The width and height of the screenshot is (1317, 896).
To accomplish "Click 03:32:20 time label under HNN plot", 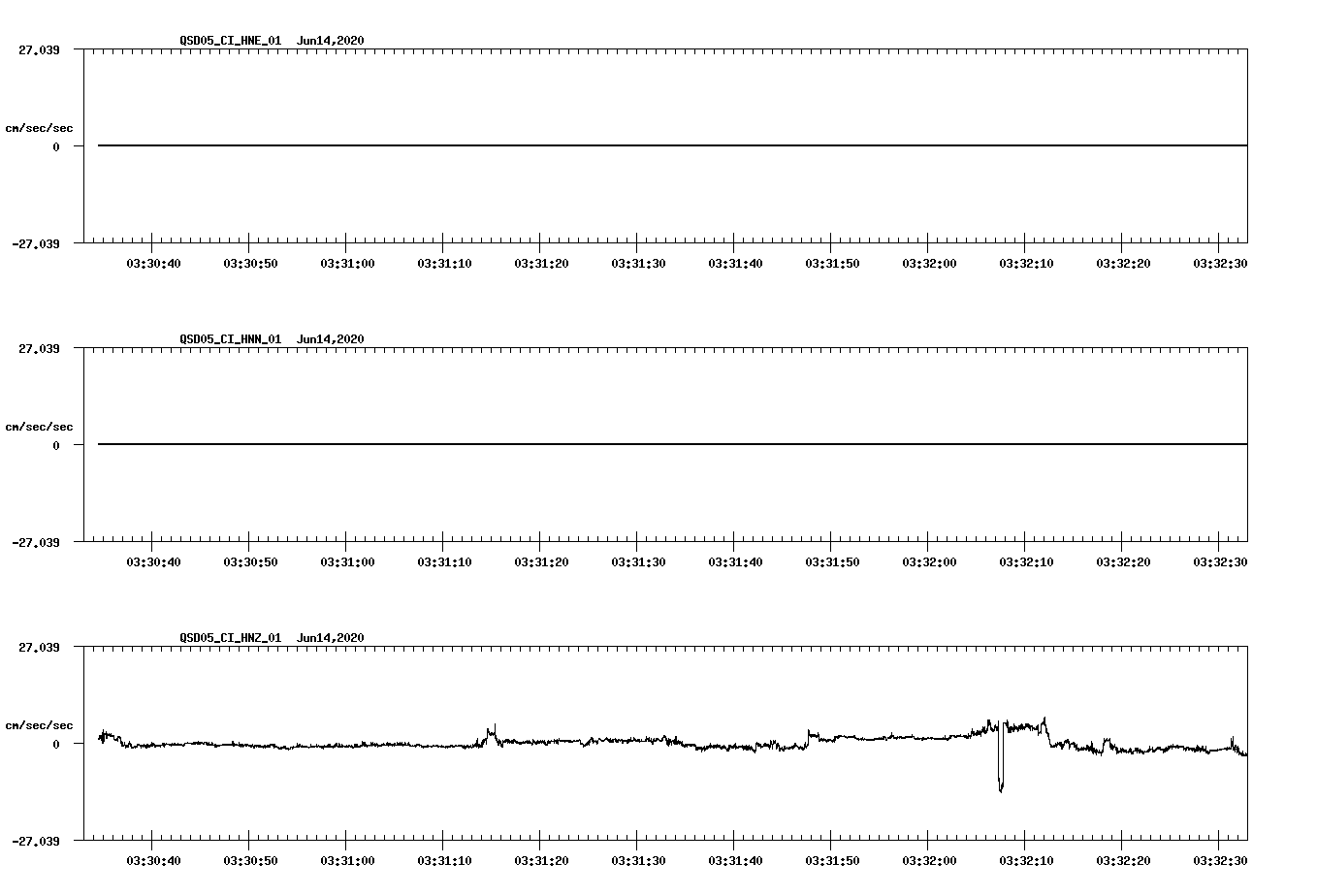I will [x=1123, y=561].
